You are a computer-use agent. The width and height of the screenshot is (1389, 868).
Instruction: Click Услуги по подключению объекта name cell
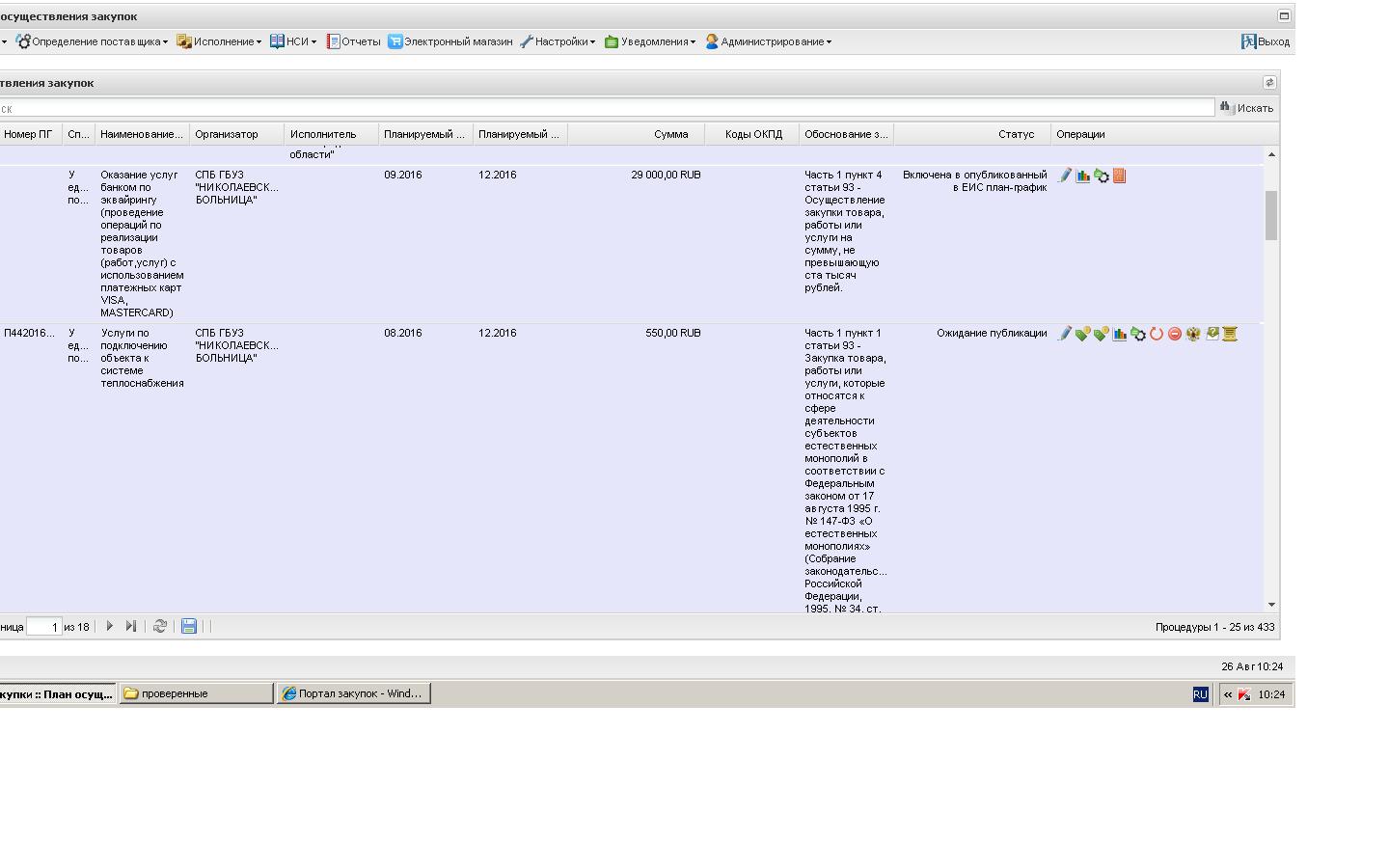click(142, 358)
